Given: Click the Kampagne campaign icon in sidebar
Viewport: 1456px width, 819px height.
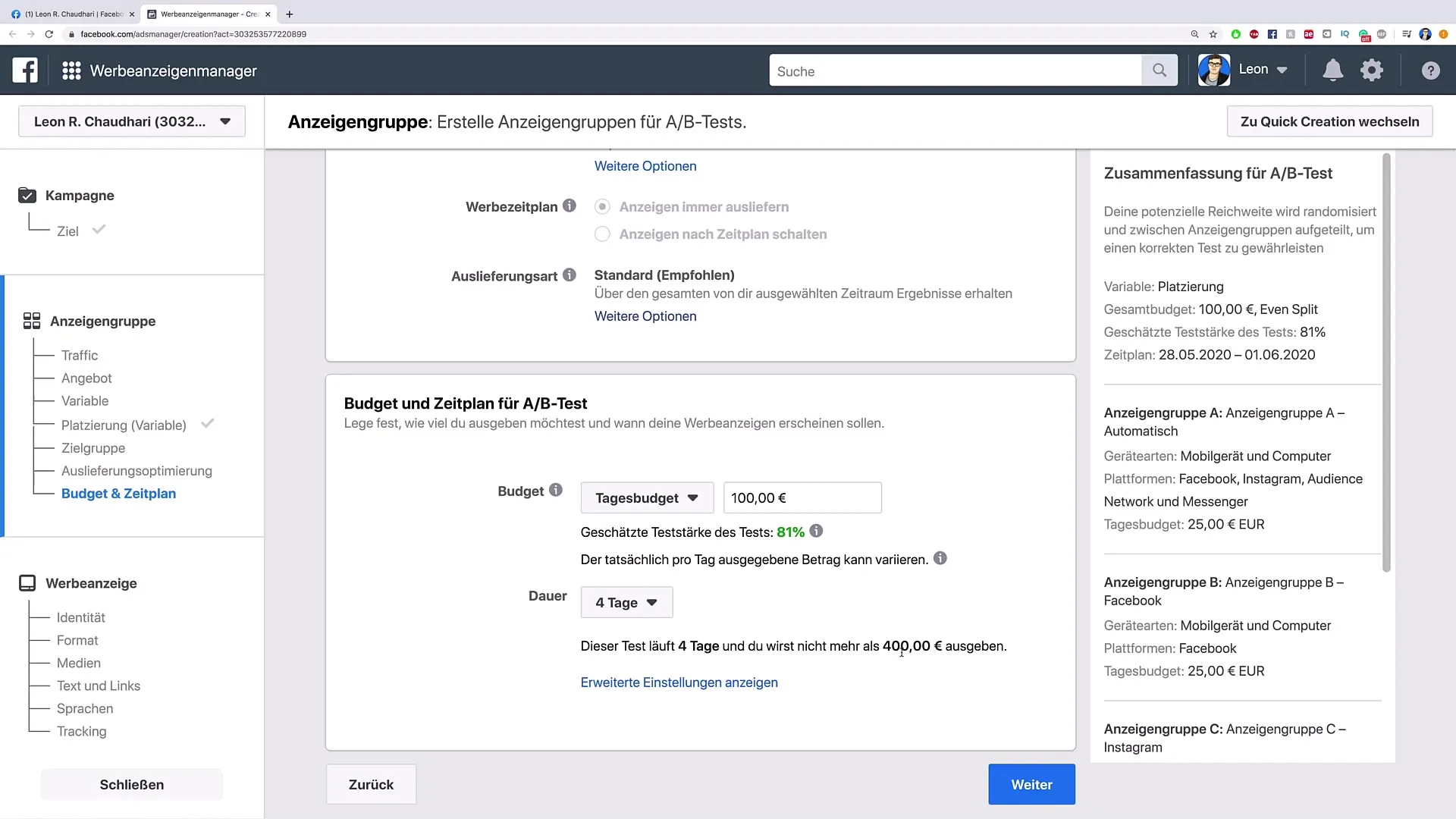Looking at the screenshot, I should (27, 195).
